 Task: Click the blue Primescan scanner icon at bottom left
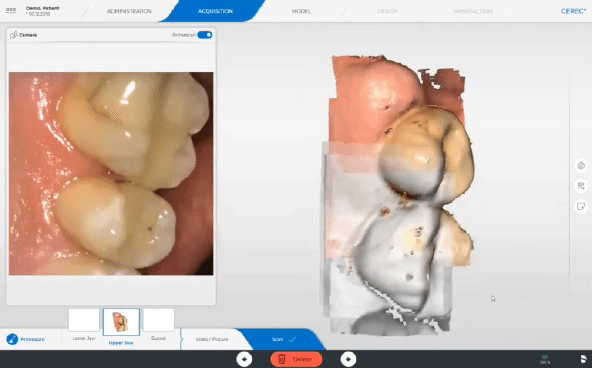click(12, 339)
